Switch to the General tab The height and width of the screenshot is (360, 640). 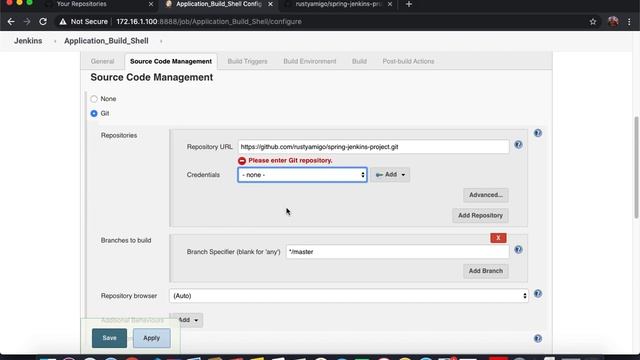pyautogui.click(x=102, y=61)
